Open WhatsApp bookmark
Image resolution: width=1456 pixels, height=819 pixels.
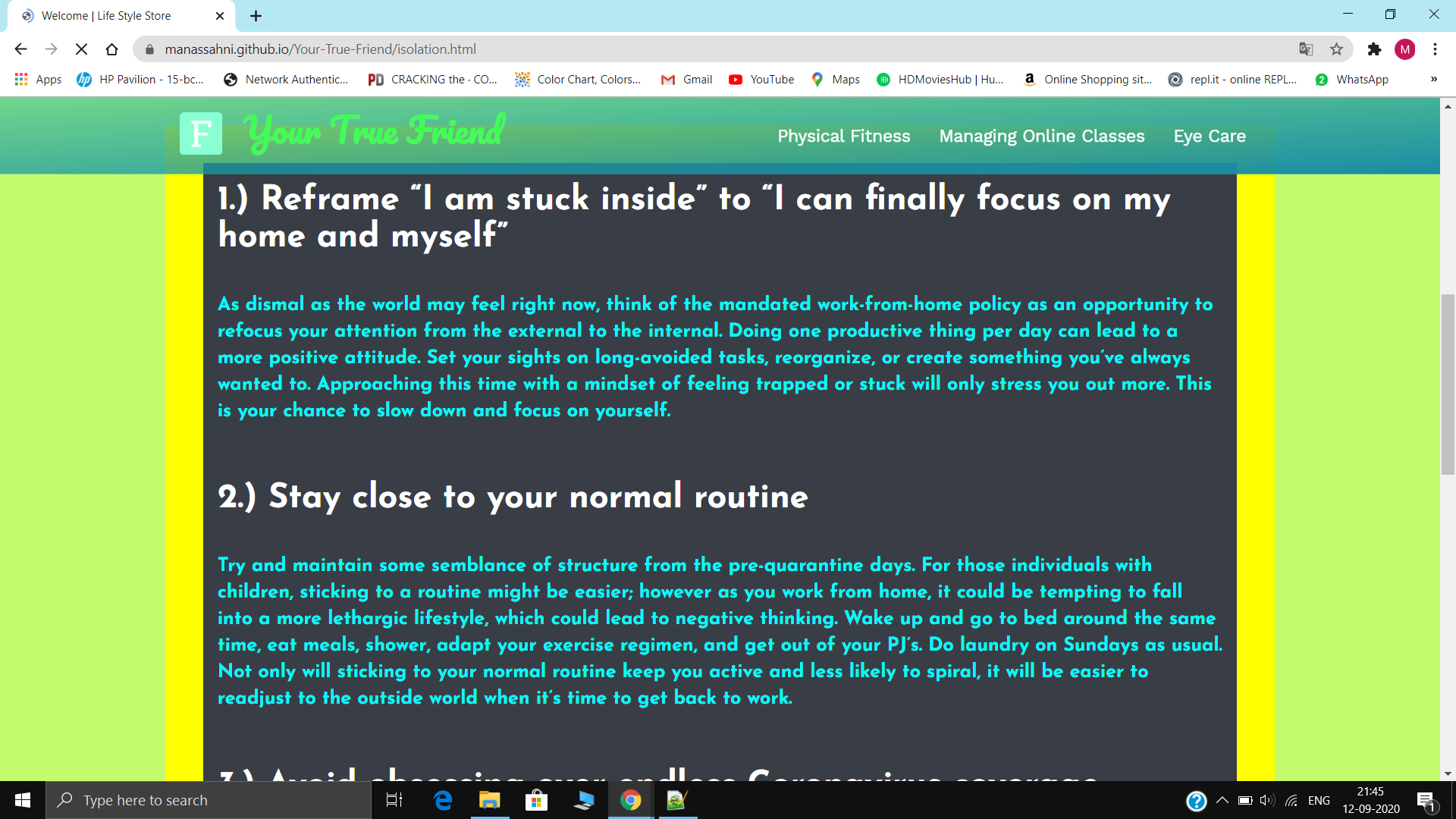click(x=1352, y=80)
